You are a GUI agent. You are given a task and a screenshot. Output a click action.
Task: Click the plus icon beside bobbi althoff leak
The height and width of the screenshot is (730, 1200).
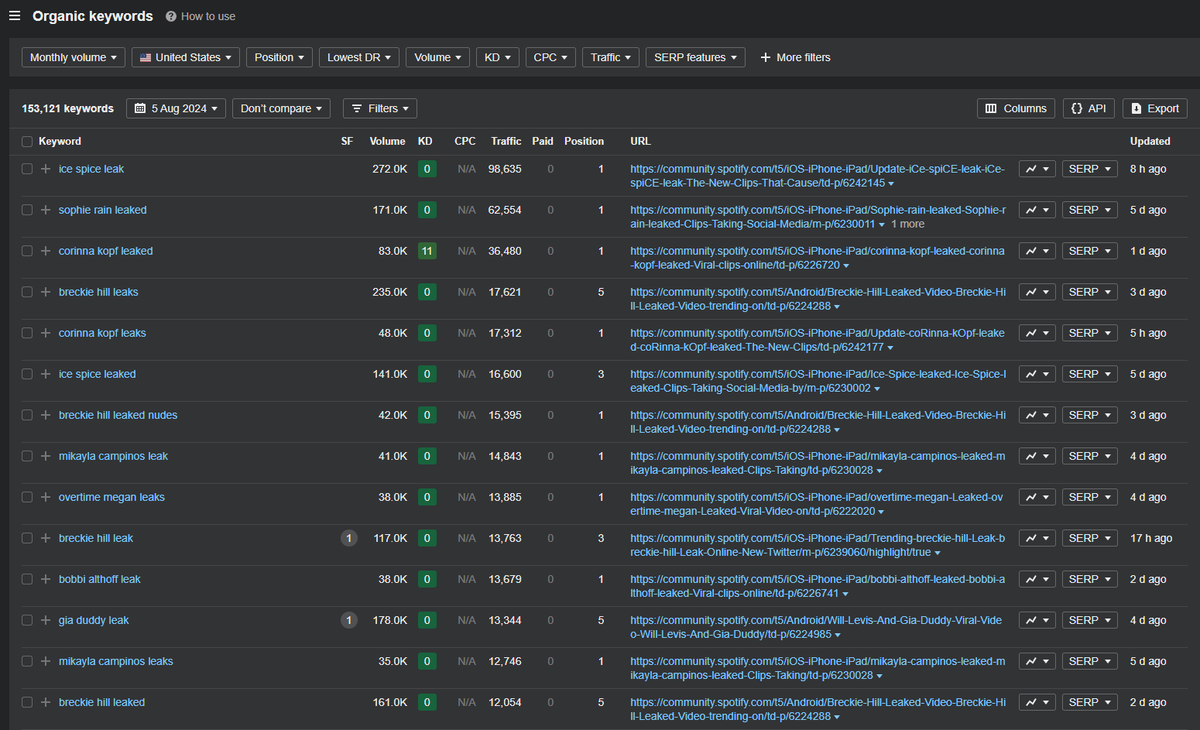[x=45, y=579]
